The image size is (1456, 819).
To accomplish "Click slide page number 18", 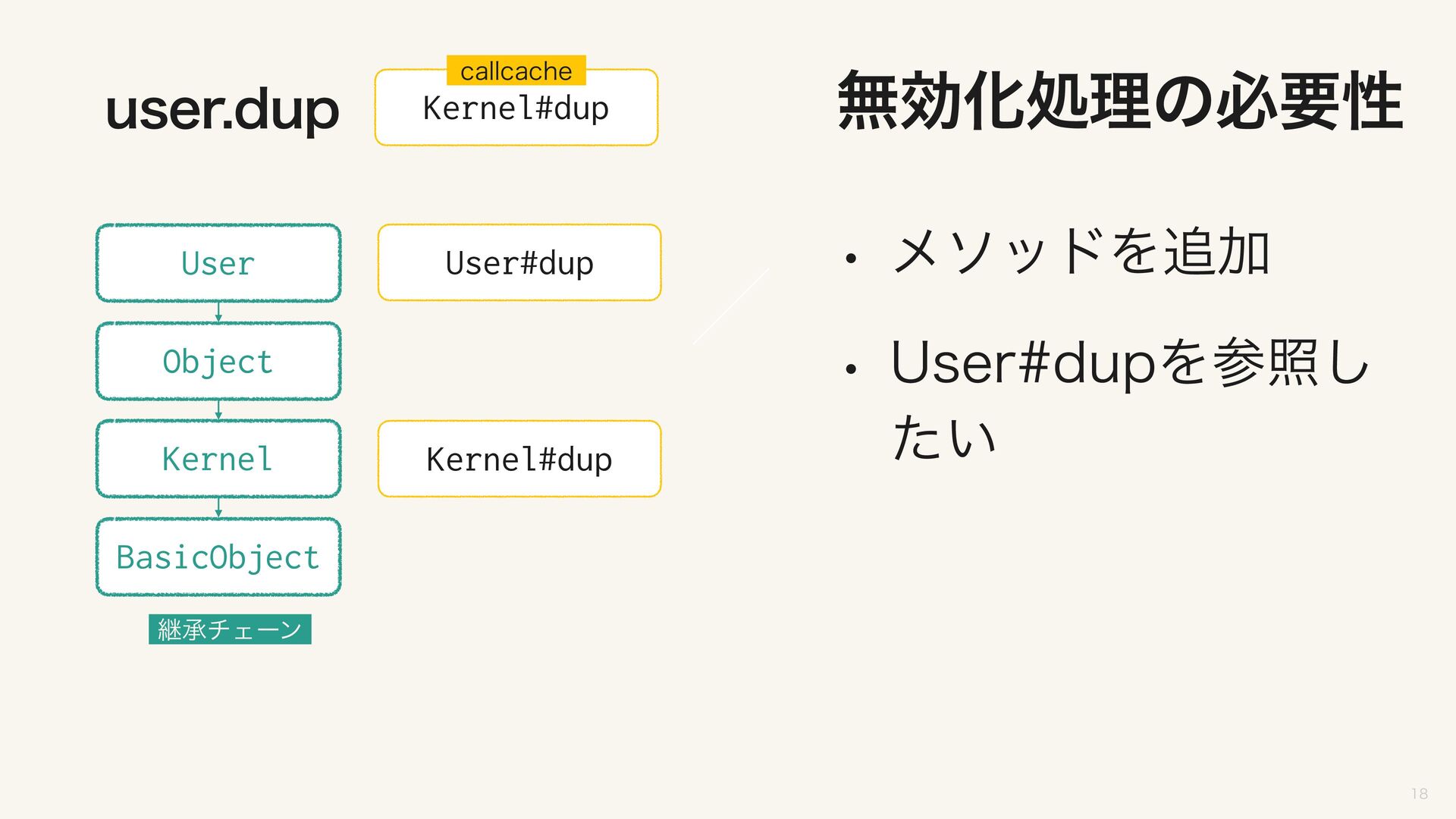I will pos(1420,794).
